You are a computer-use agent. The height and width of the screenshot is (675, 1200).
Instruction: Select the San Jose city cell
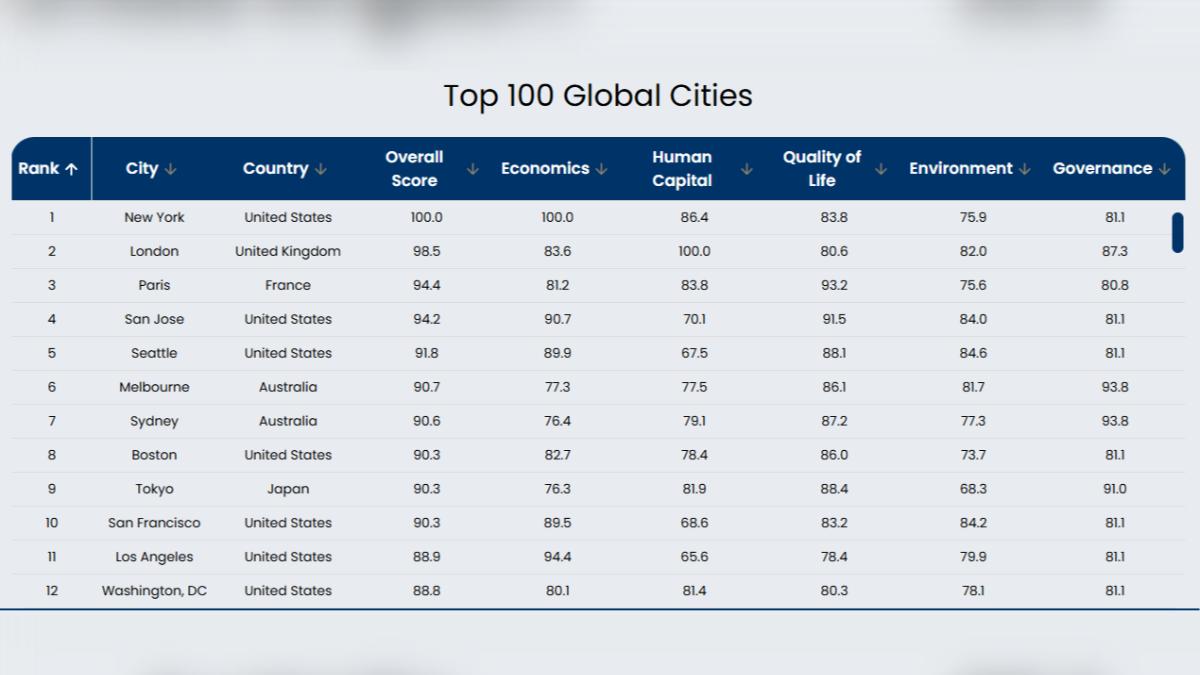pyautogui.click(x=154, y=319)
